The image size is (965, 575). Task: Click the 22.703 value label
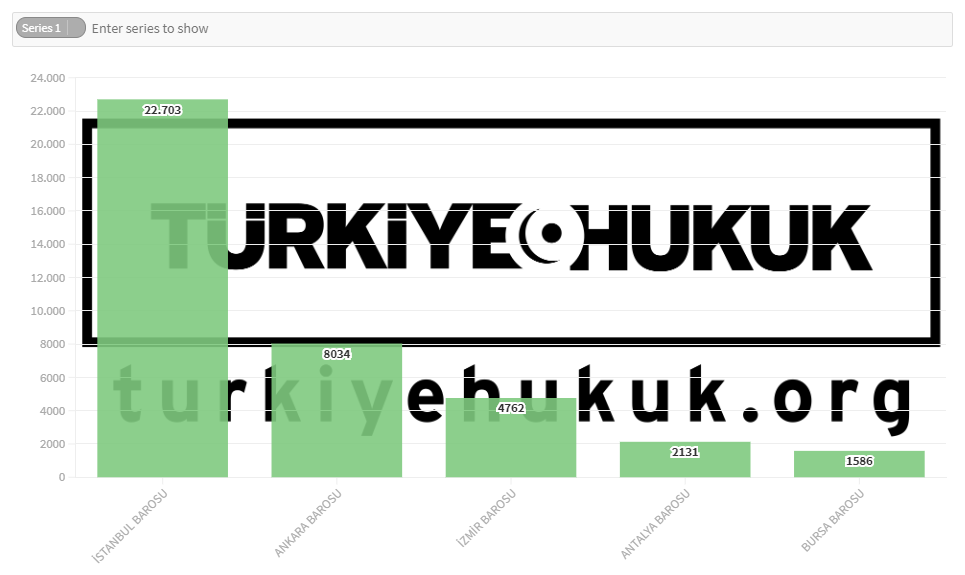point(162,110)
